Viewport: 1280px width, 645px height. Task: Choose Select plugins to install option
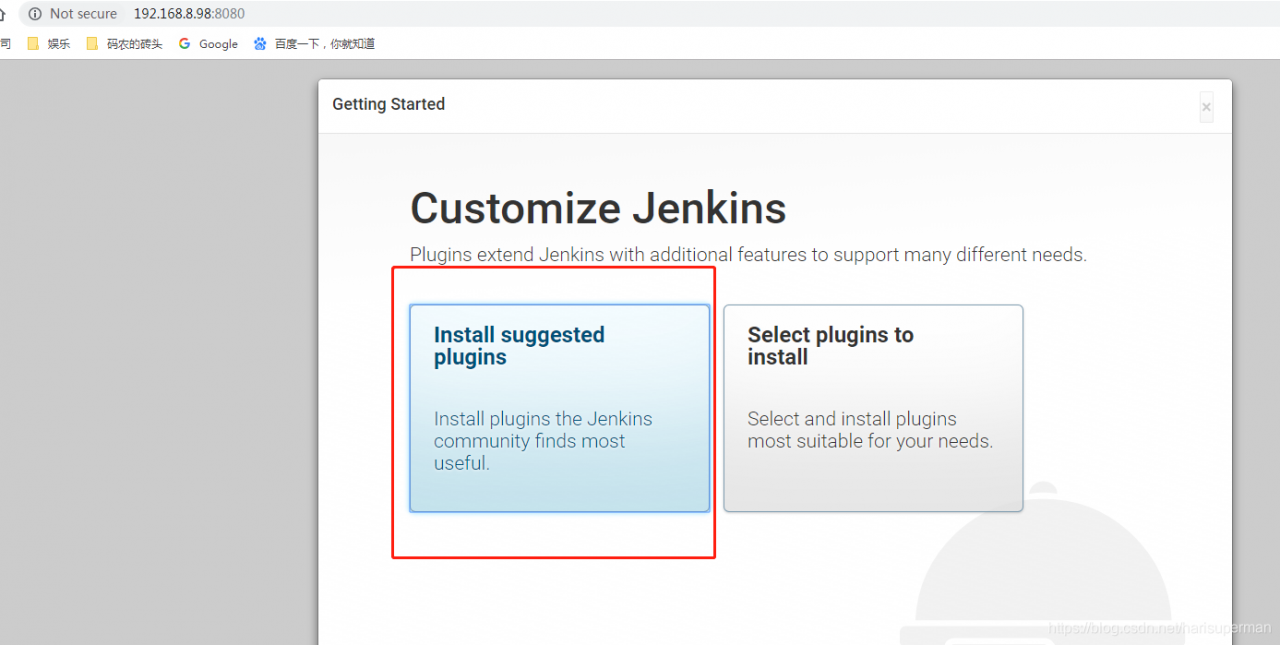(x=872, y=408)
